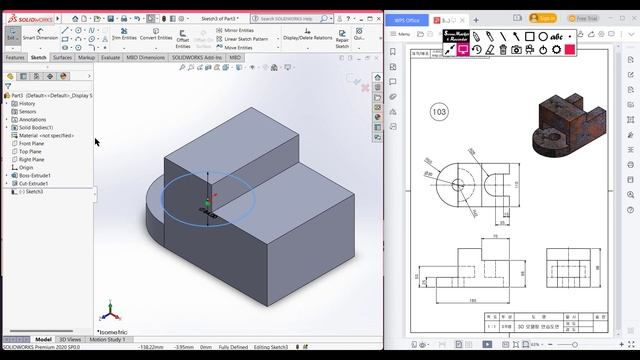Click the SolidWorks Home icon
The image size is (640, 360).
click(x=75, y=19)
